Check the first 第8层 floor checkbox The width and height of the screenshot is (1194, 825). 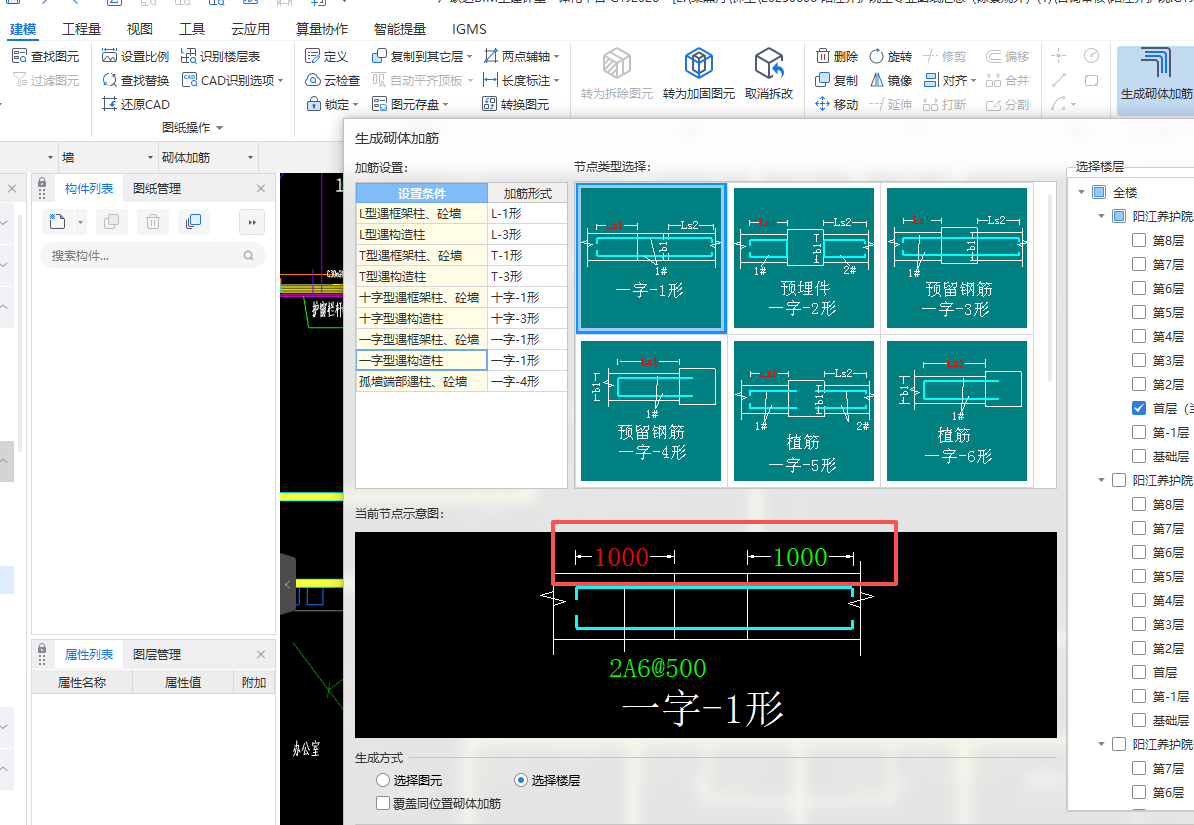pyautogui.click(x=1139, y=240)
